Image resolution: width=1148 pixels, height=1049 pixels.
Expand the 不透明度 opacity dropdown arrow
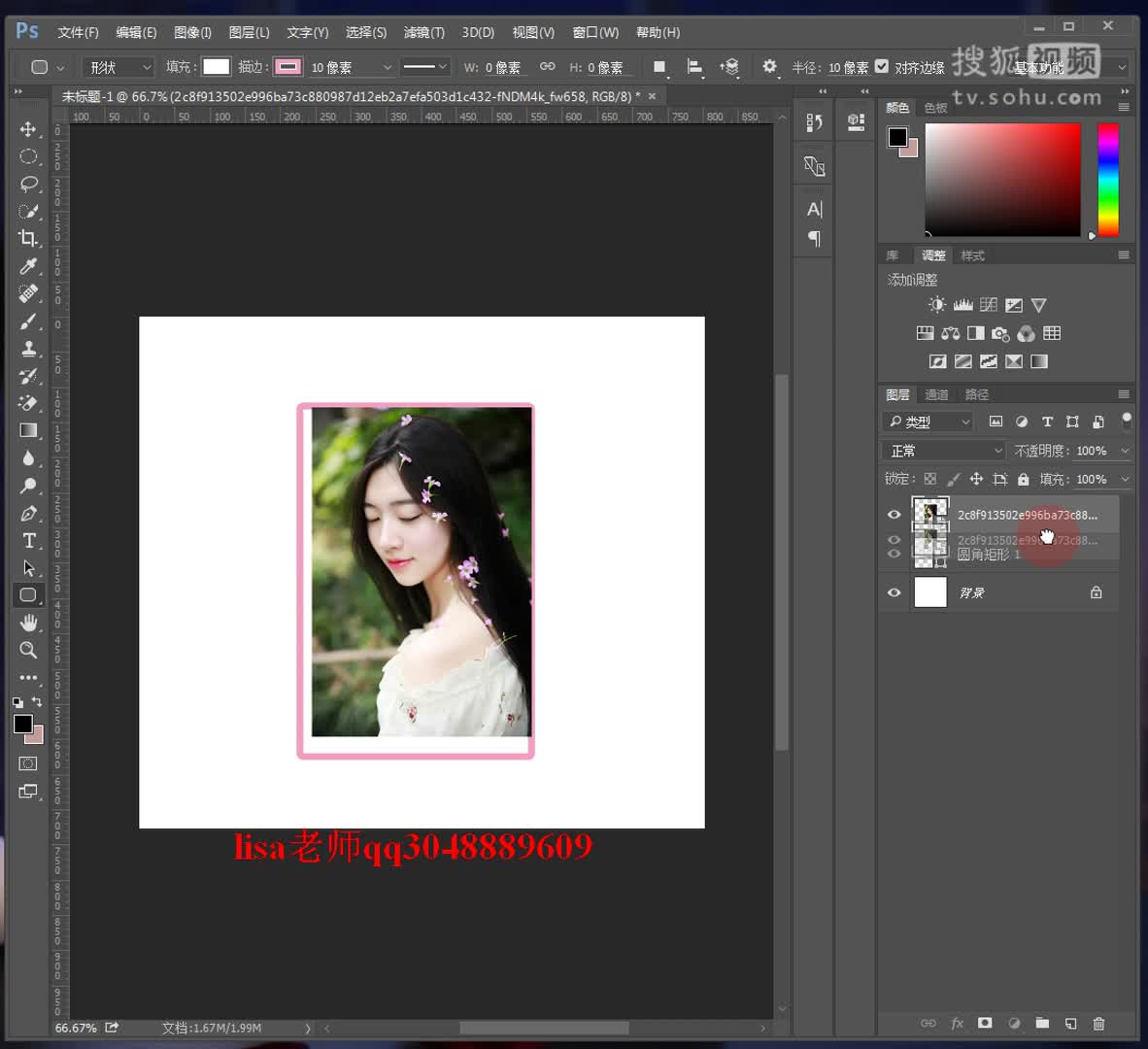point(1125,451)
